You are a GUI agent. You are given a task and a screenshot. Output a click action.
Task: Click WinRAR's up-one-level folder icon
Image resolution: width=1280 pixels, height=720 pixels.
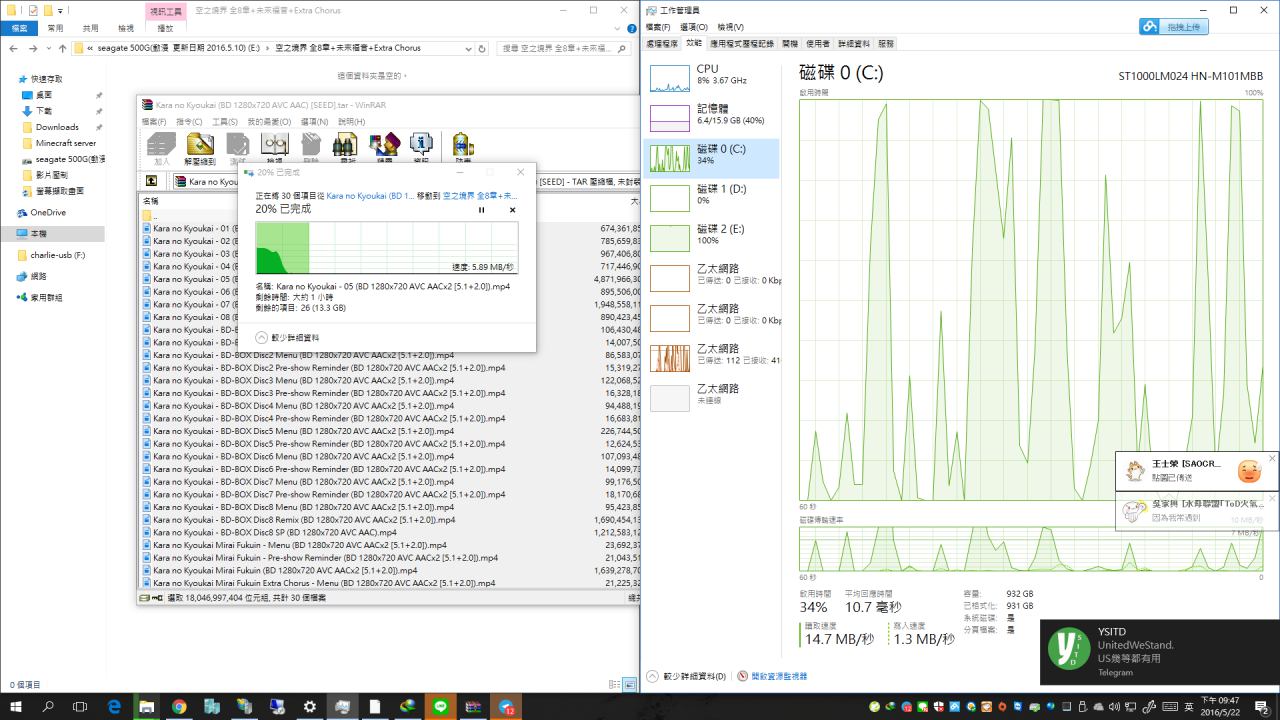click(152, 181)
